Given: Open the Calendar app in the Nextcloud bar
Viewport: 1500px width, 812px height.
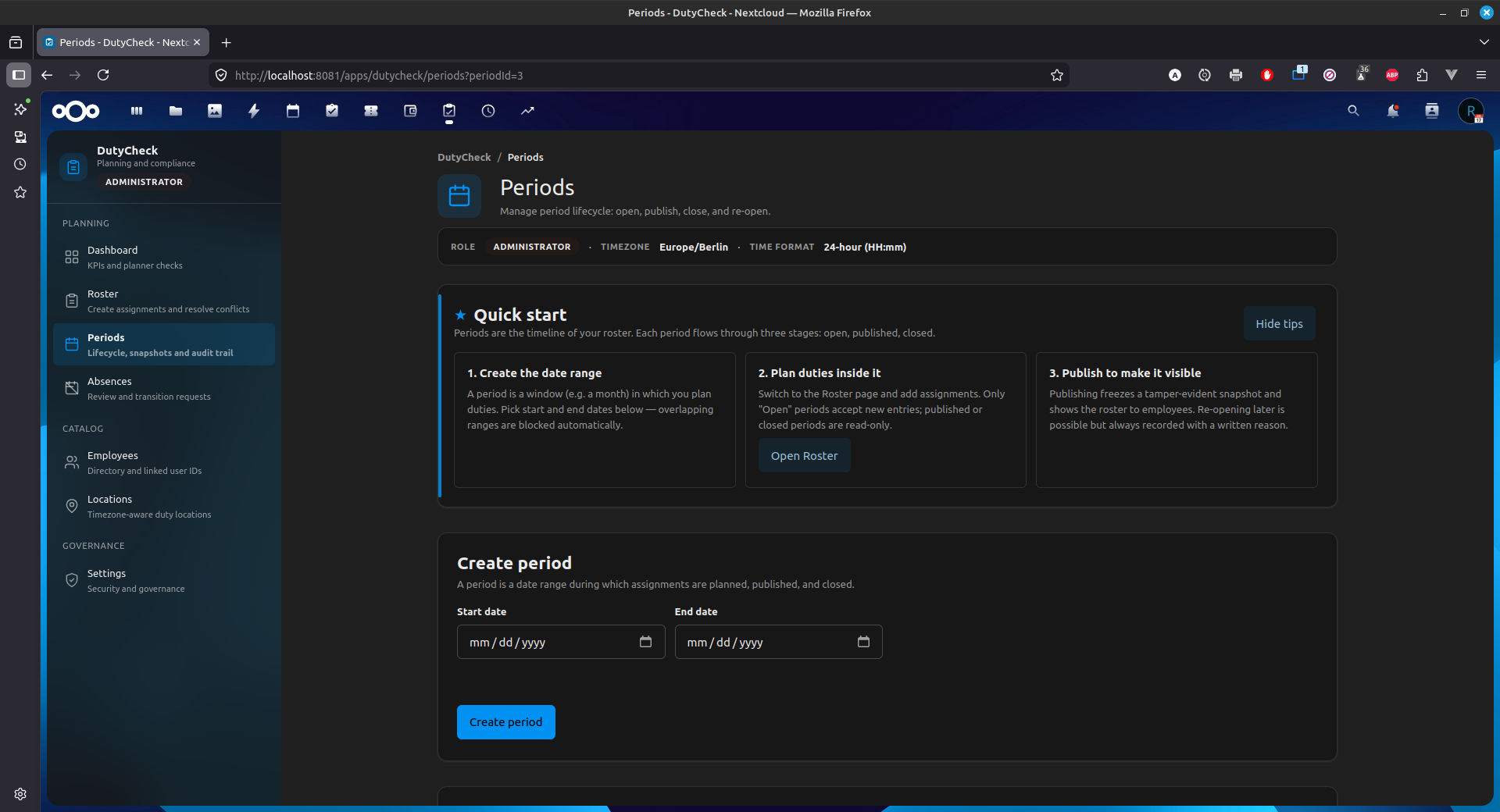Looking at the screenshot, I should (x=293, y=111).
